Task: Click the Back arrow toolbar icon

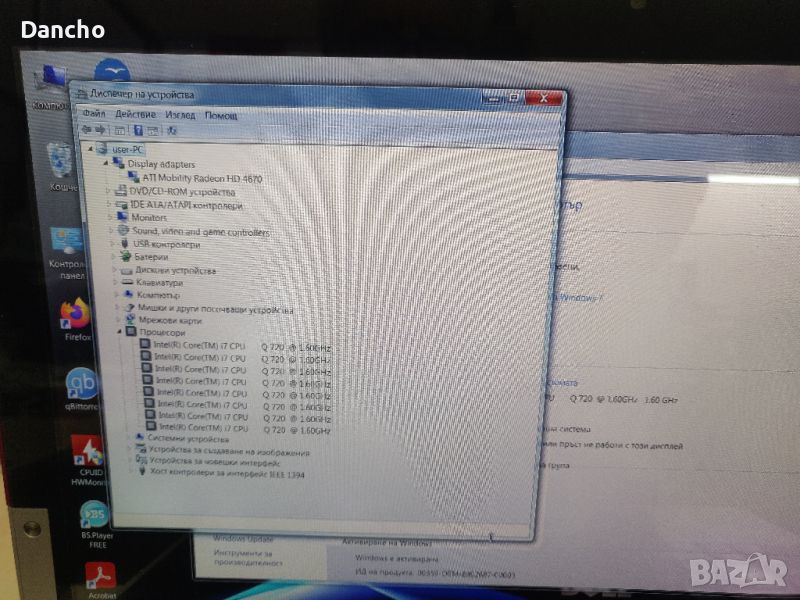Action: point(87,130)
